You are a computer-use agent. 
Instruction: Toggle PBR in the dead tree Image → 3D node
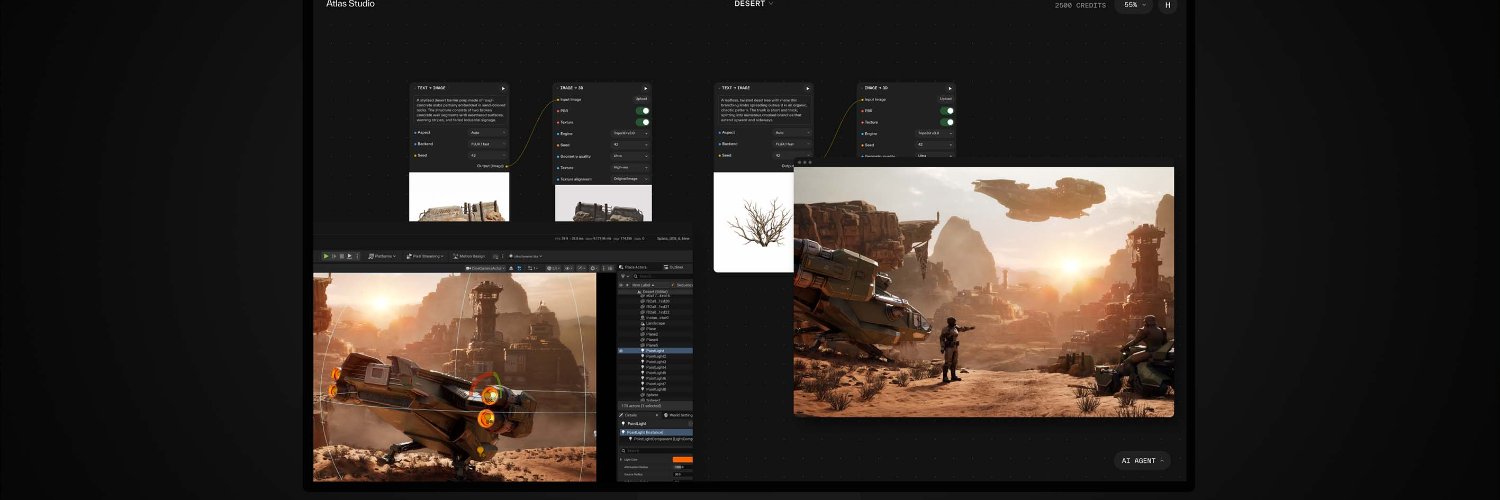(947, 111)
